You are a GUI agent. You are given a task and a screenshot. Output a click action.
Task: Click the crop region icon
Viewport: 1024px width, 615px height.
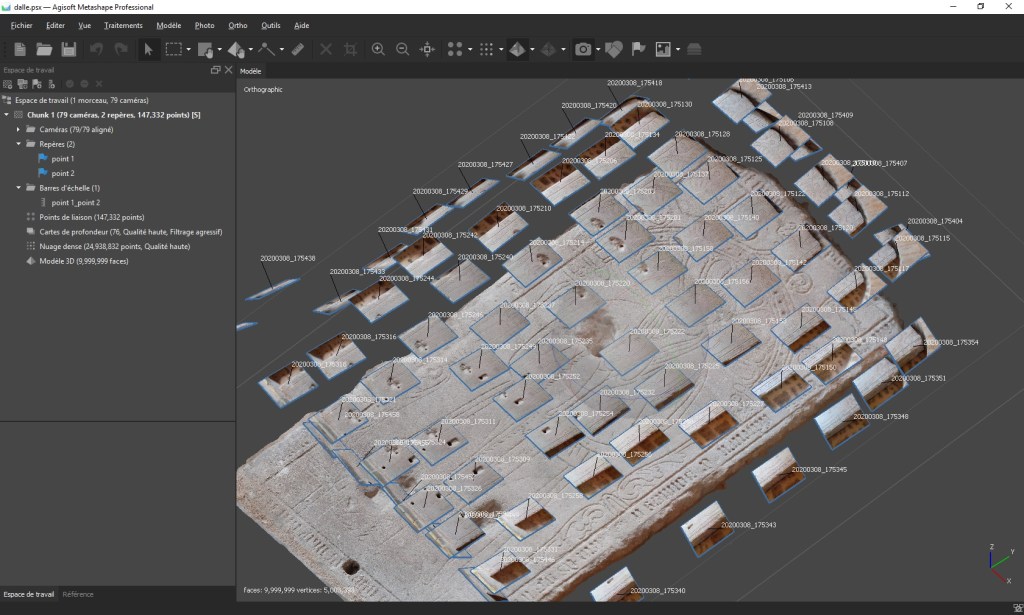[x=350, y=49]
